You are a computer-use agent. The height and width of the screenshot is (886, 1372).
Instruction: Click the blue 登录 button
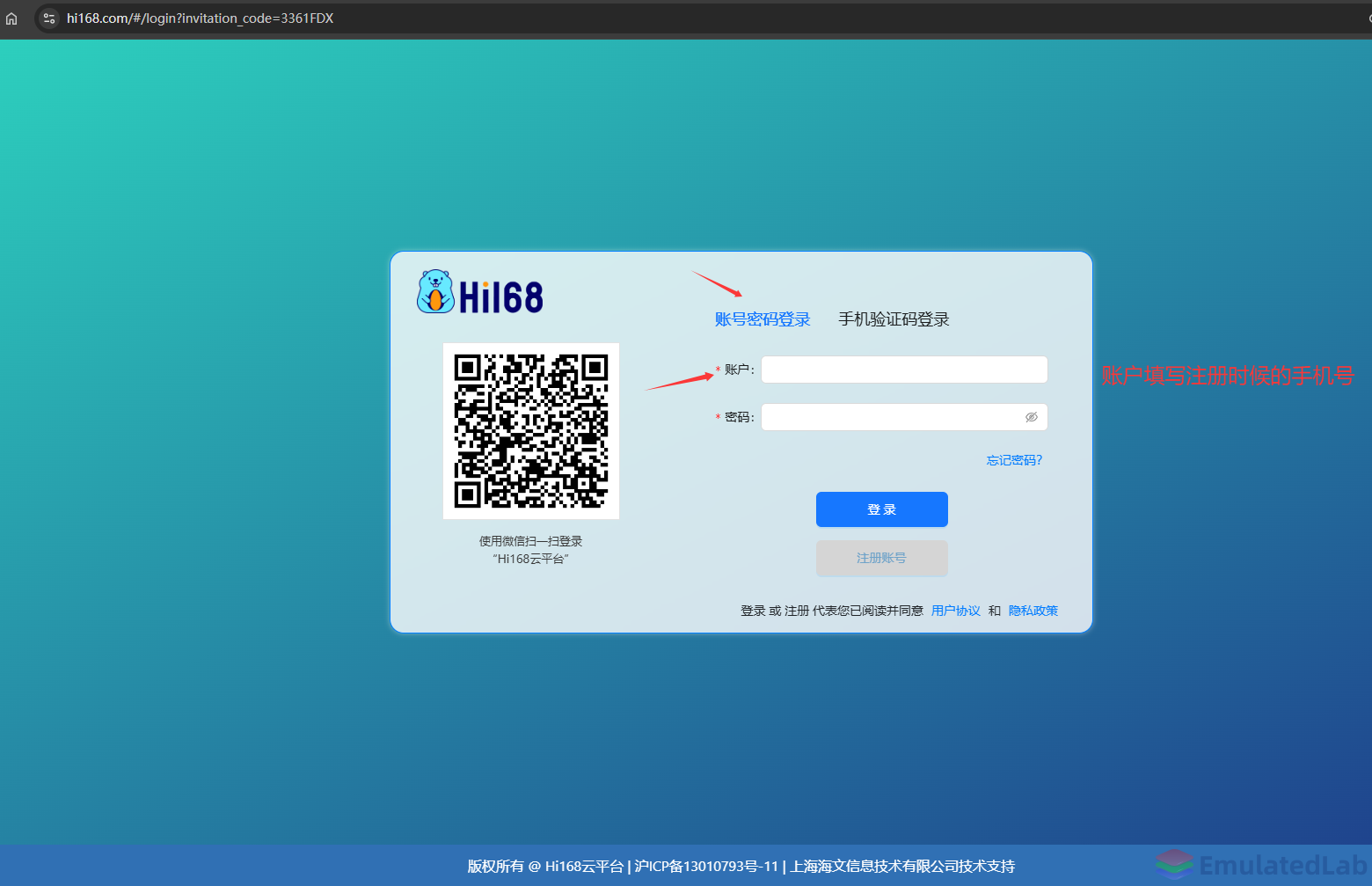882,509
